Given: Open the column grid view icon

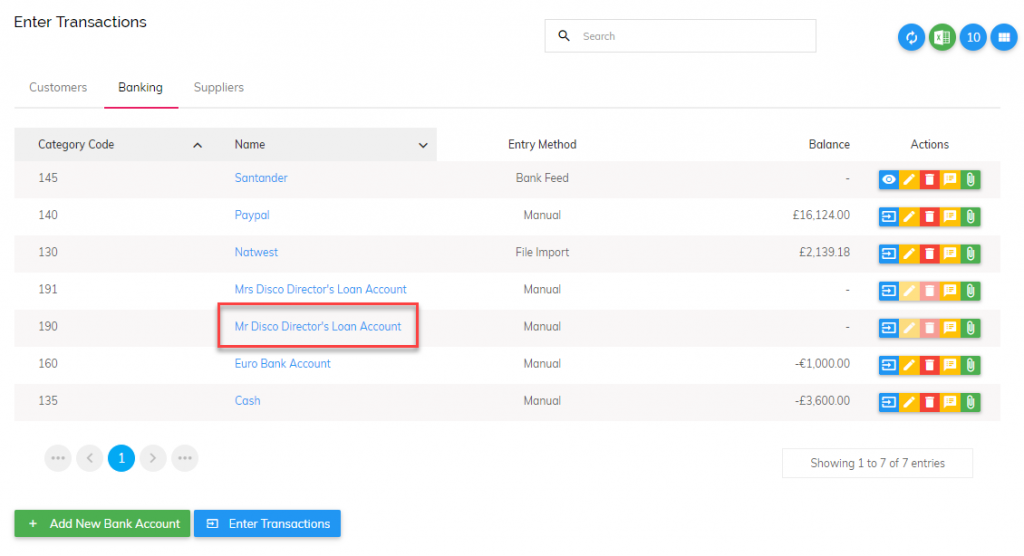Looking at the screenshot, I should point(1004,37).
